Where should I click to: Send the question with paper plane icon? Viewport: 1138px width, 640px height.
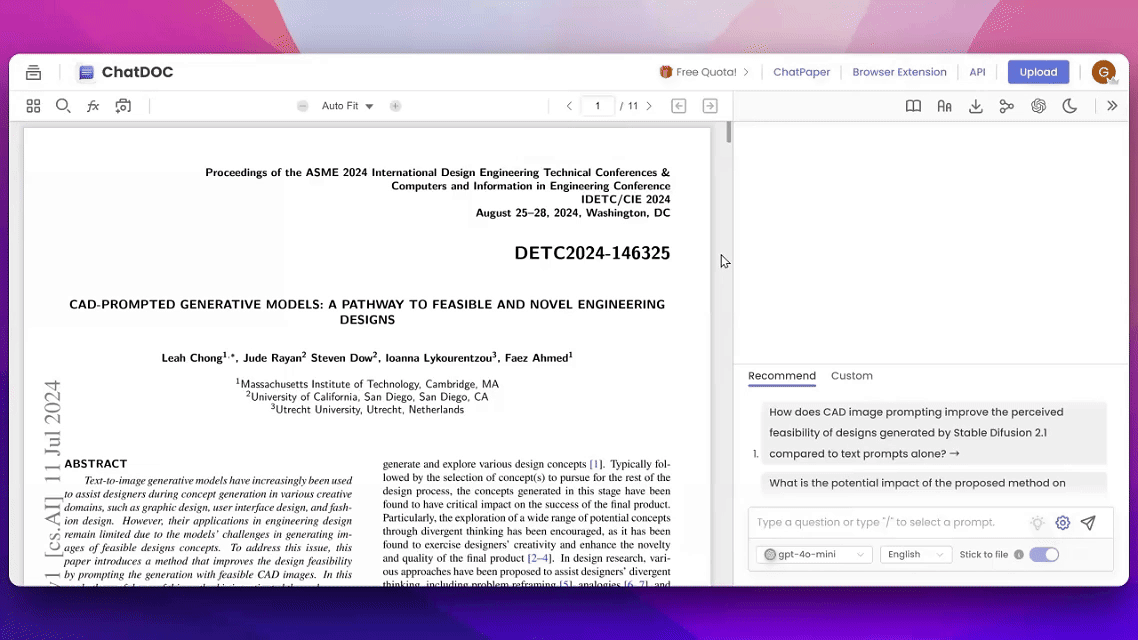tap(1088, 522)
